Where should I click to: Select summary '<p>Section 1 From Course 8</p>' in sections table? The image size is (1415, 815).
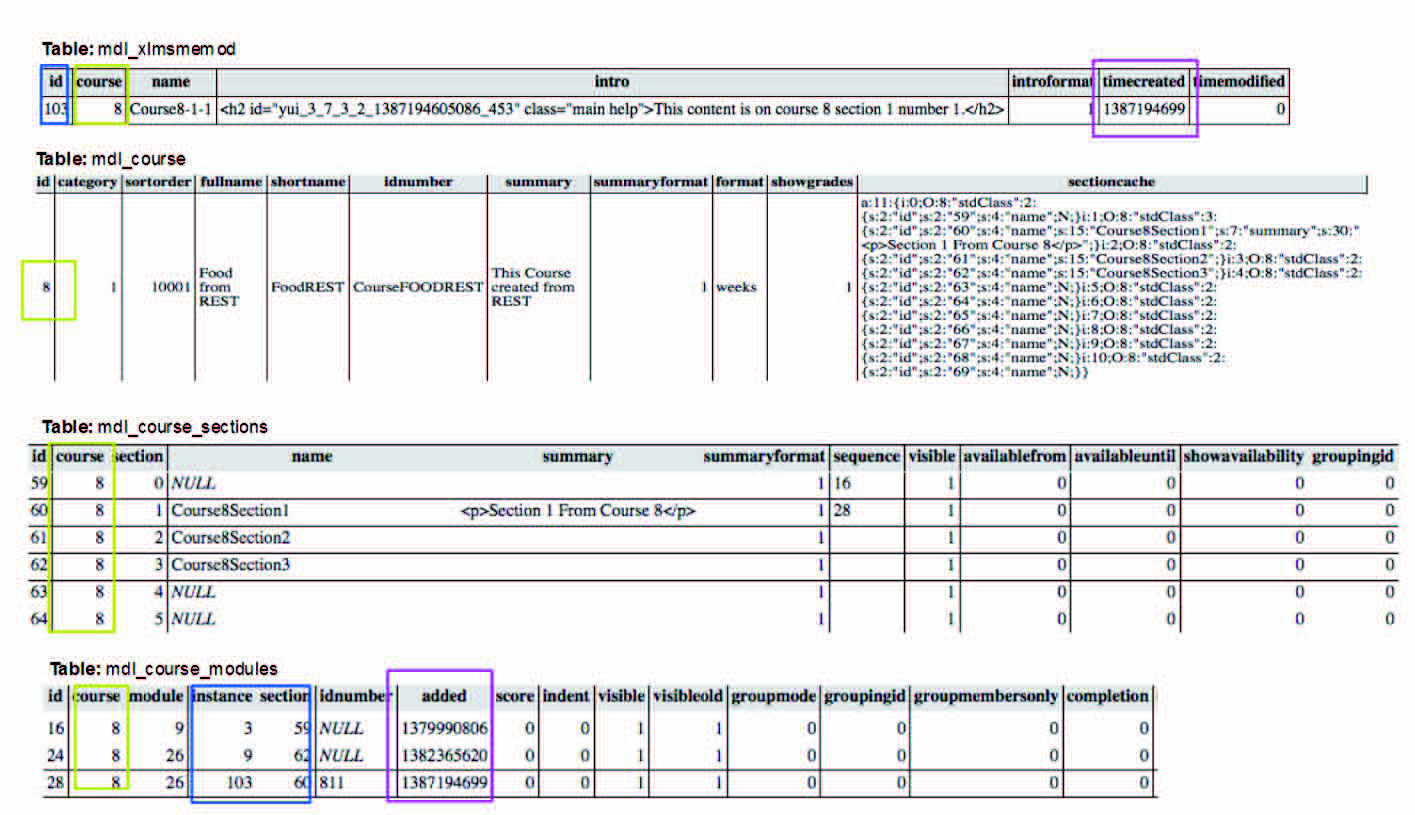click(x=578, y=510)
